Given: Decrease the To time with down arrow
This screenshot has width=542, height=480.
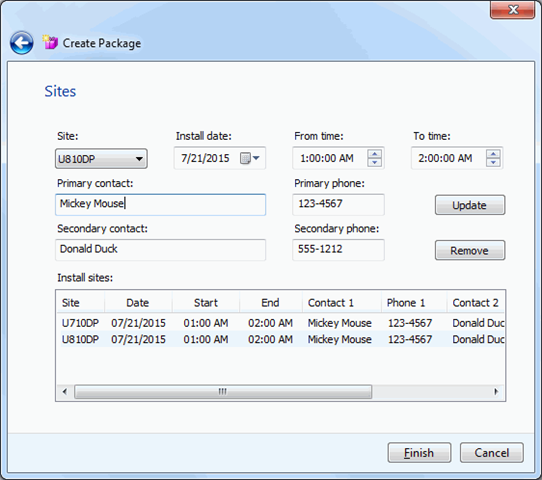Looking at the screenshot, I should point(493,162).
